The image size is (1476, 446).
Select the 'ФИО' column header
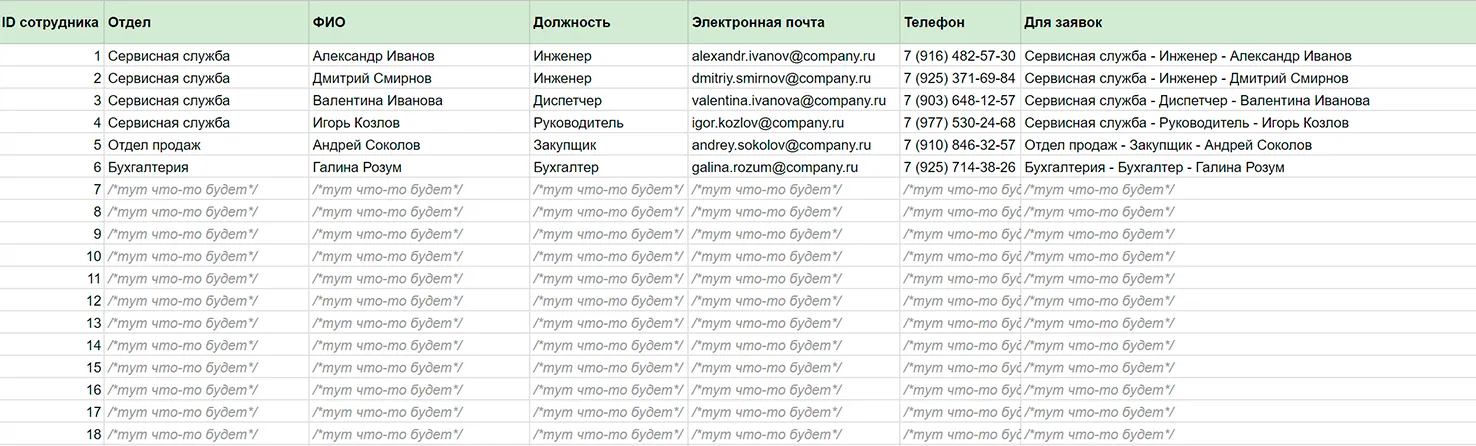click(419, 22)
